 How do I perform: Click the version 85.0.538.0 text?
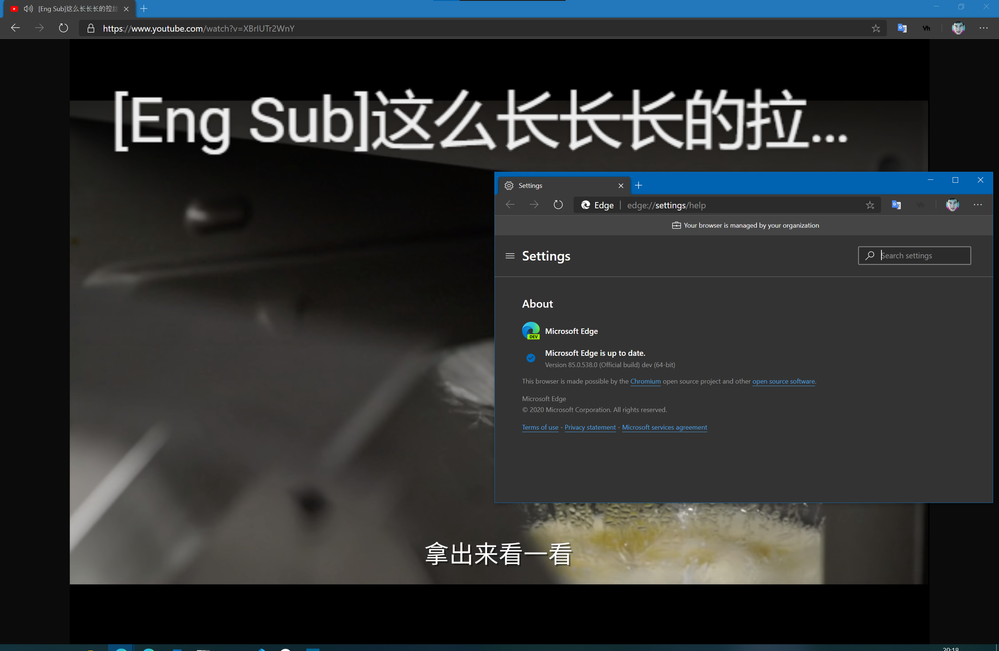coord(610,365)
